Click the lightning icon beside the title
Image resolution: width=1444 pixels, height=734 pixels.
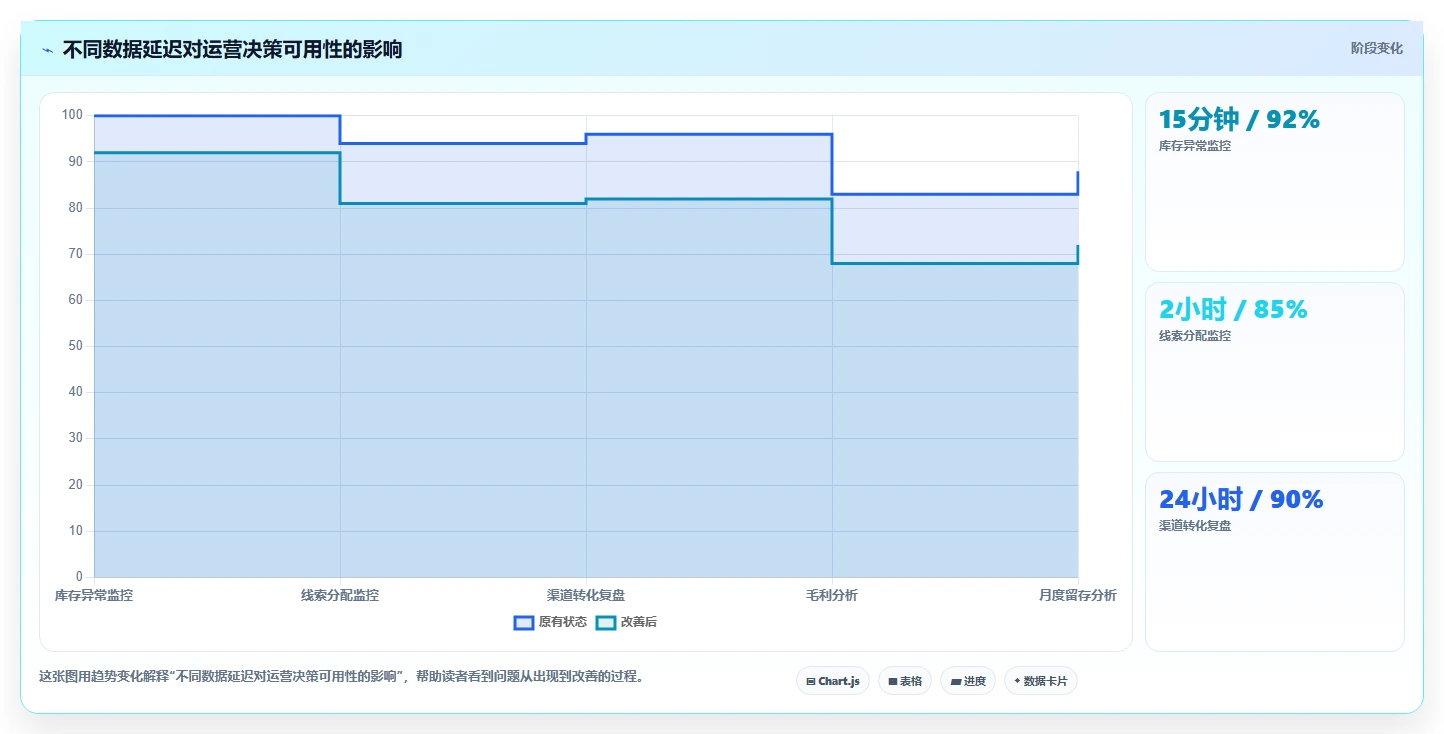[47, 50]
